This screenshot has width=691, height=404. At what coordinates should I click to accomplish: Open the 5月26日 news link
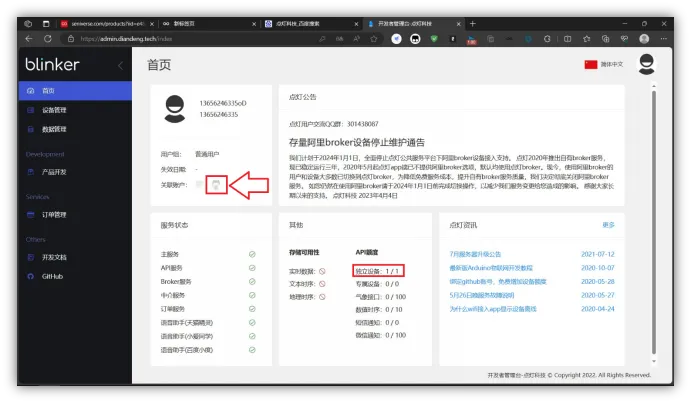pos(482,295)
